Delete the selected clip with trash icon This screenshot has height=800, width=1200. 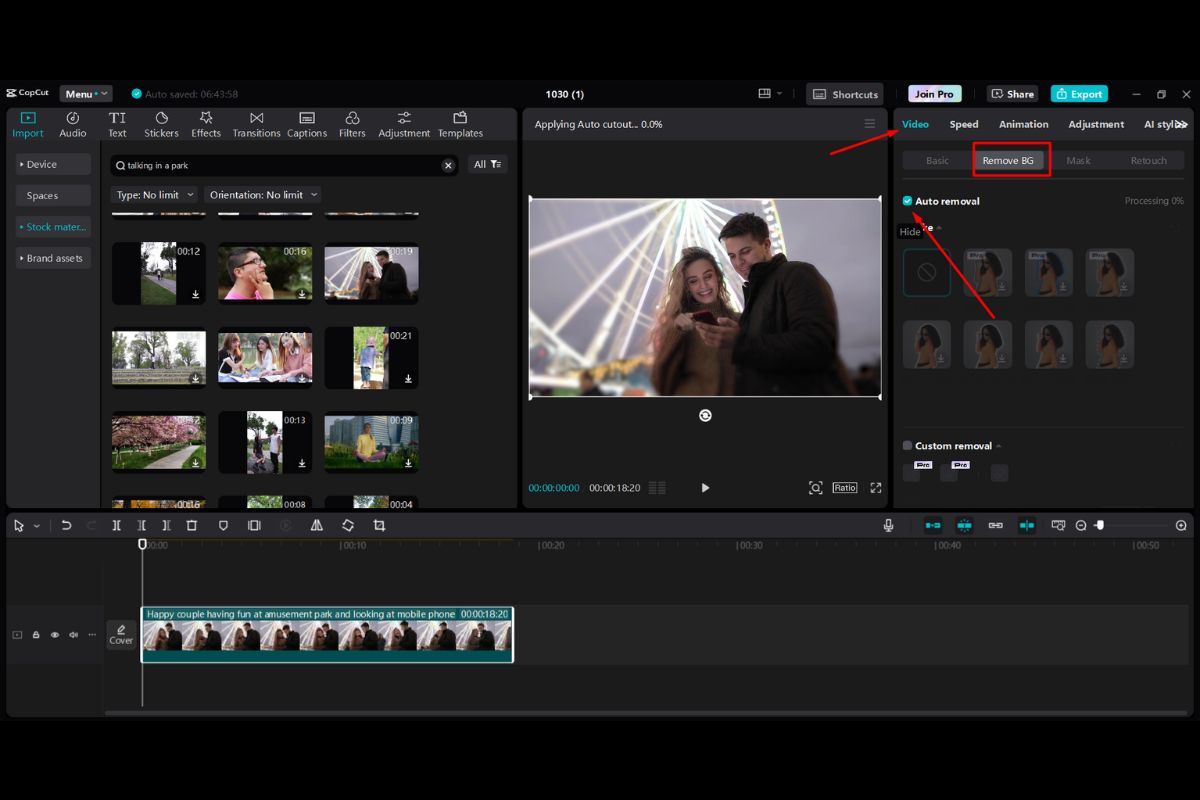click(x=192, y=525)
